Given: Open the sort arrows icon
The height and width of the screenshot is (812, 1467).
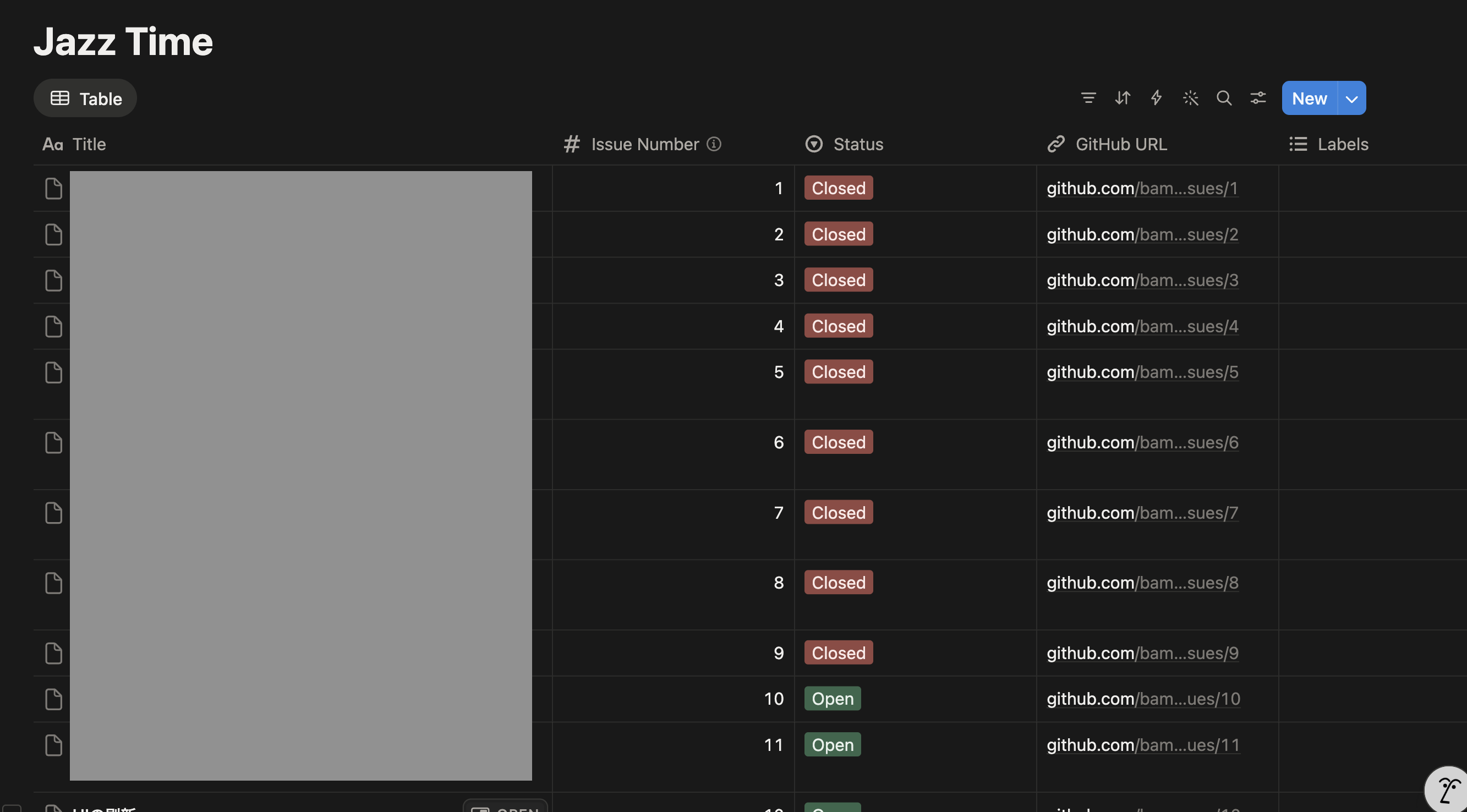Looking at the screenshot, I should click(1123, 98).
